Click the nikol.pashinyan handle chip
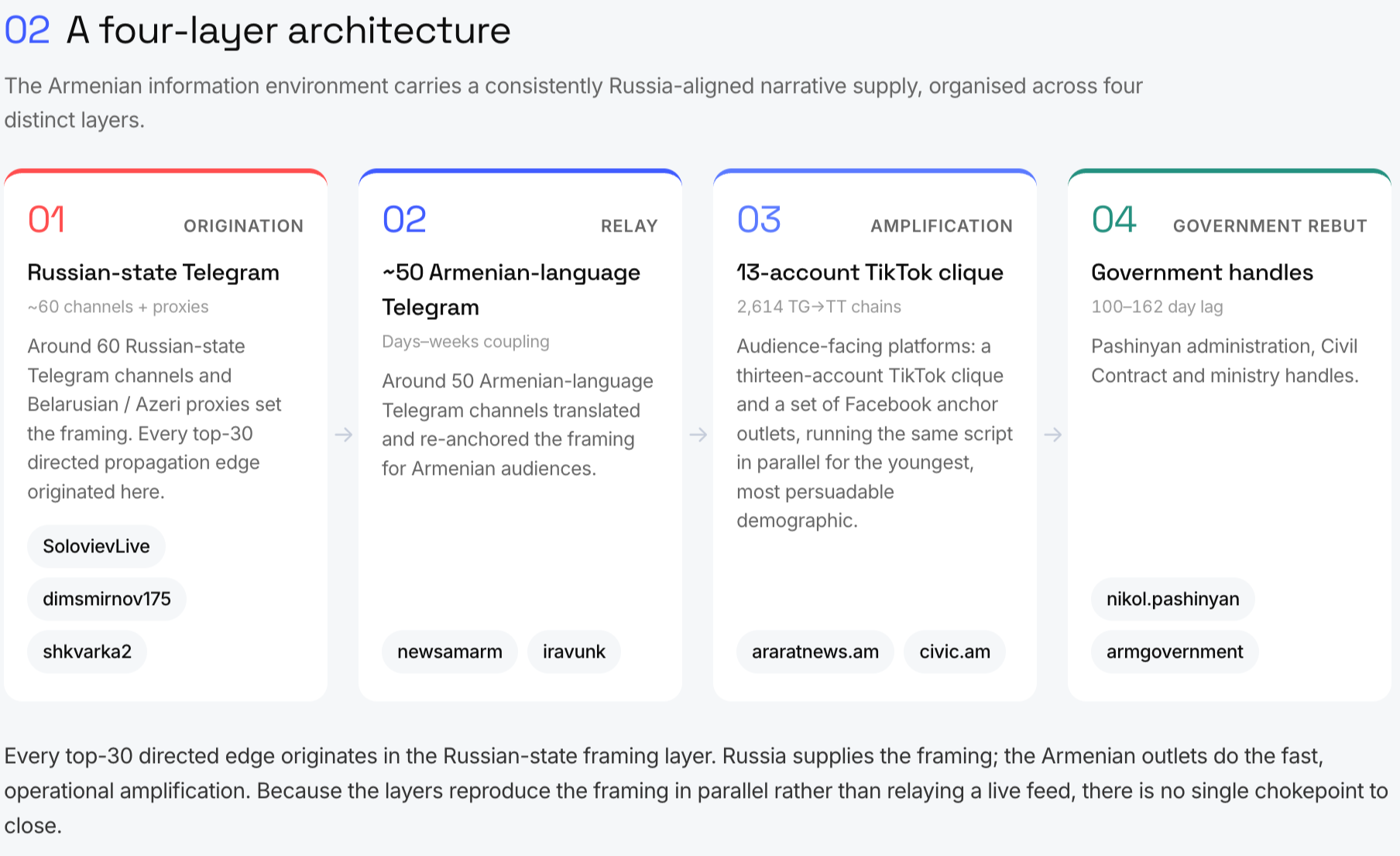 (1173, 599)
